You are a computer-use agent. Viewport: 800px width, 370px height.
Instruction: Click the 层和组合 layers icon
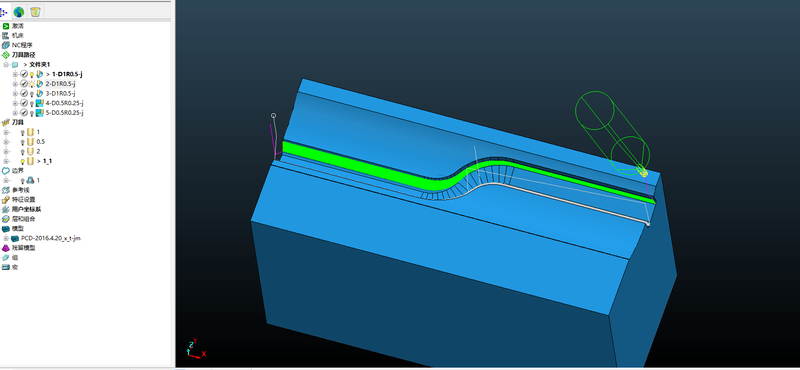pyautogui.click(x=6, y=219)
